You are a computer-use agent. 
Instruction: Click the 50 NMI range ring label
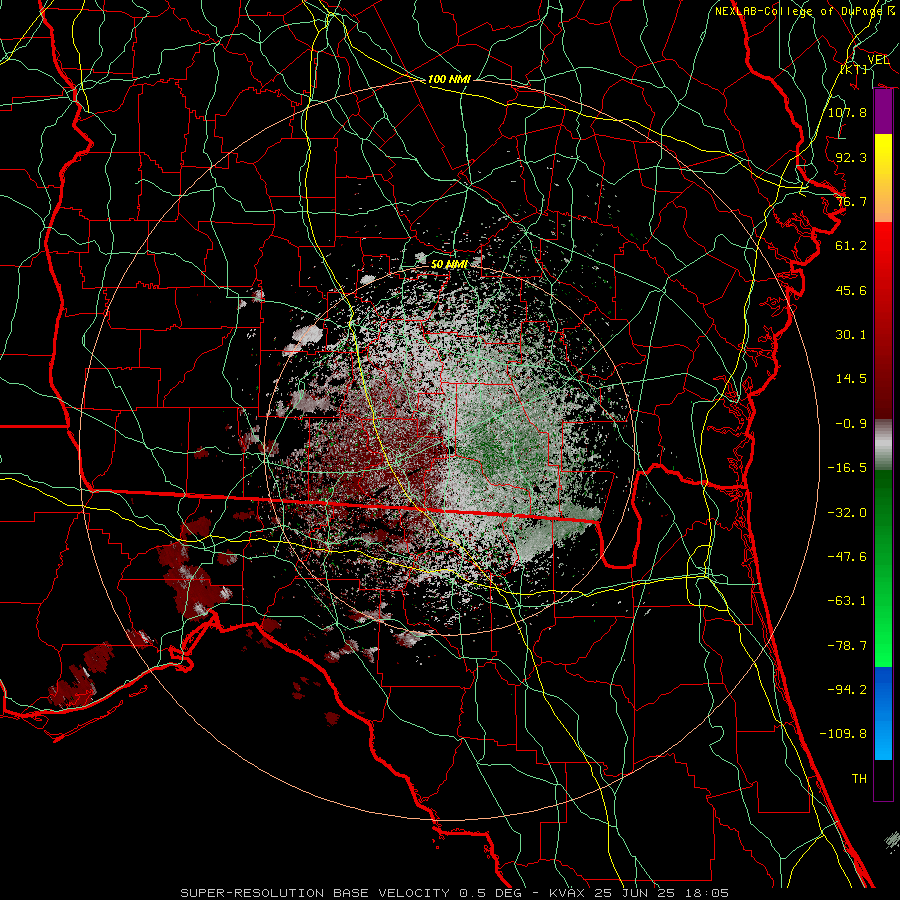(449, 264)
